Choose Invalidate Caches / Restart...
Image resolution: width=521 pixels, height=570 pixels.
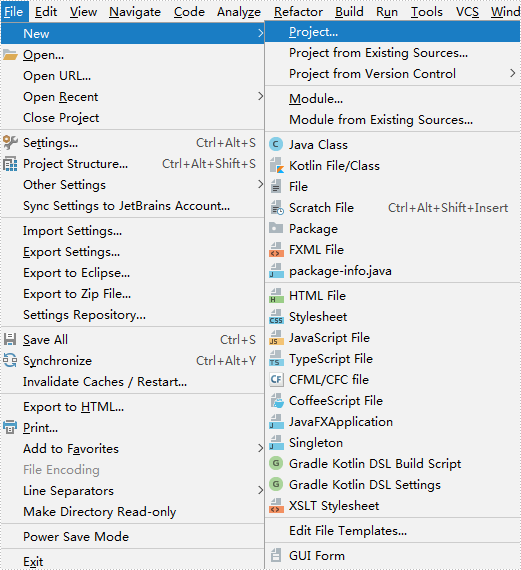point(132,382)
